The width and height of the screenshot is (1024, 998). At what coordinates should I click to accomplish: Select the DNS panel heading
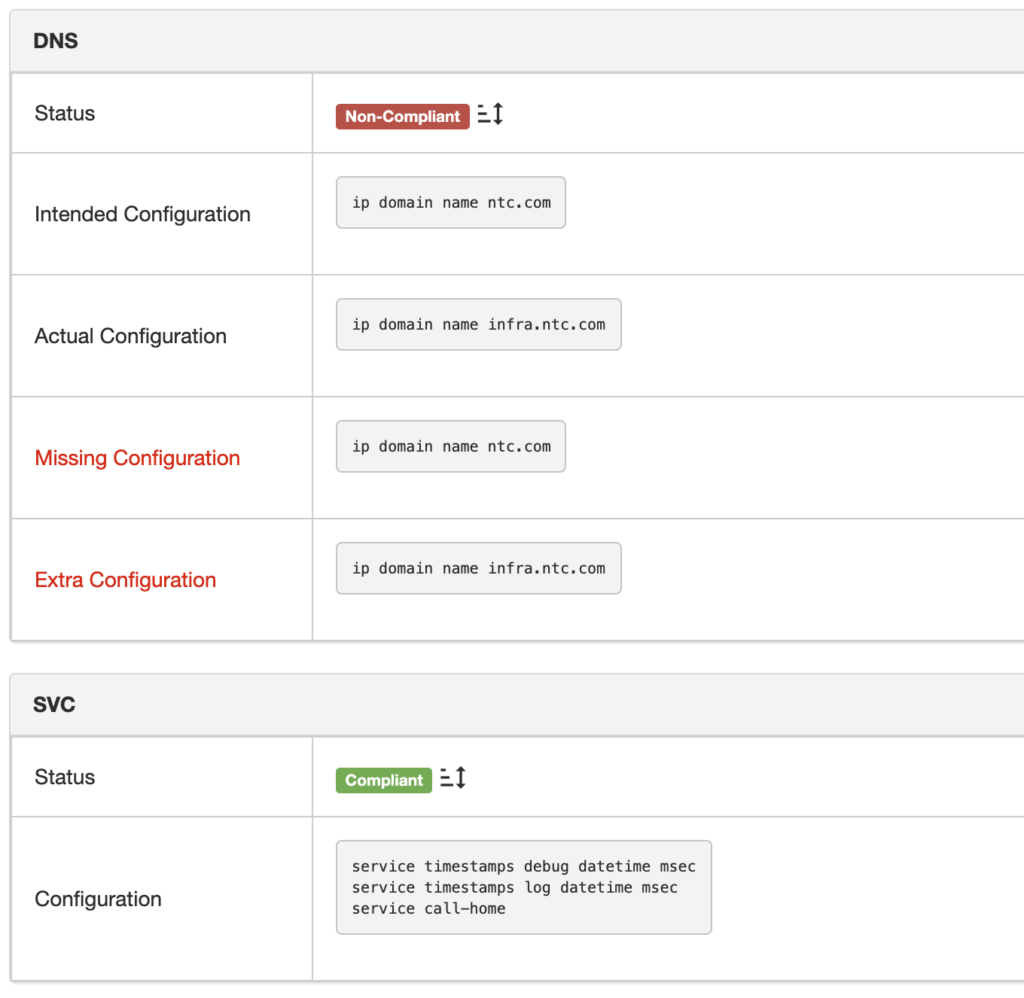pos(55,41)
